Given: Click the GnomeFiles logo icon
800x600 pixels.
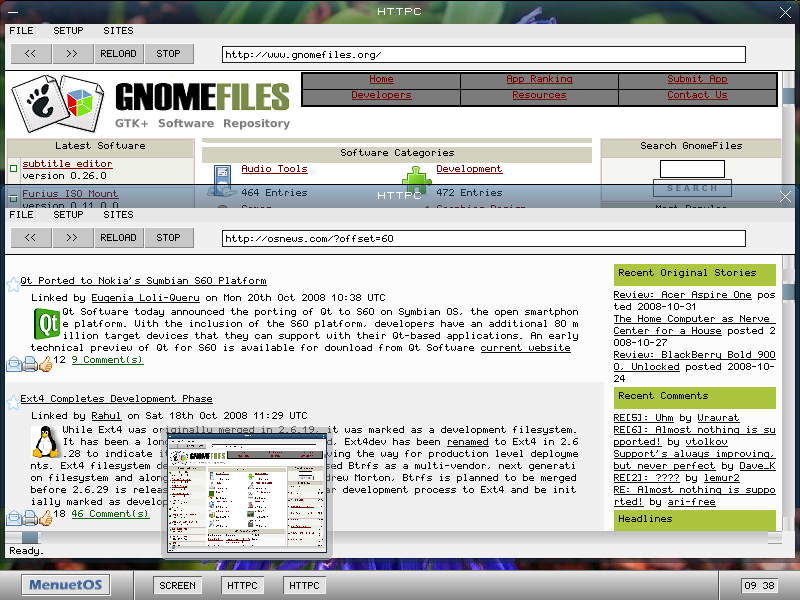Looking at the screenshot, I should tap(58, 103).
